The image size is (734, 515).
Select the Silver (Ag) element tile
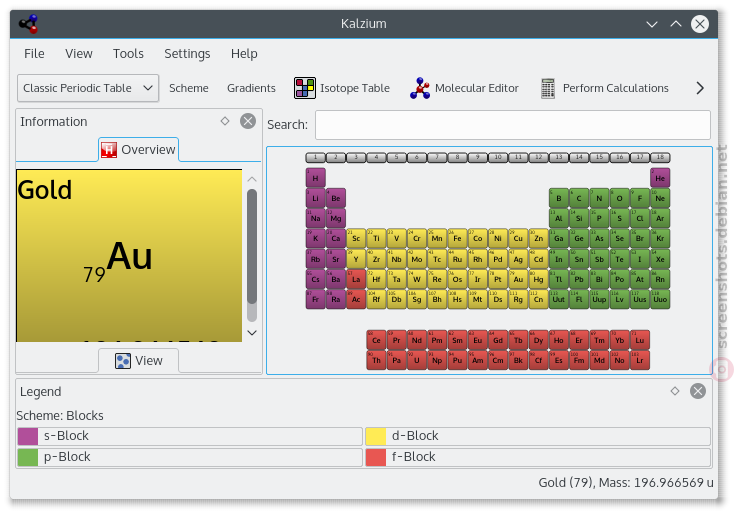(x=518, y=259)
